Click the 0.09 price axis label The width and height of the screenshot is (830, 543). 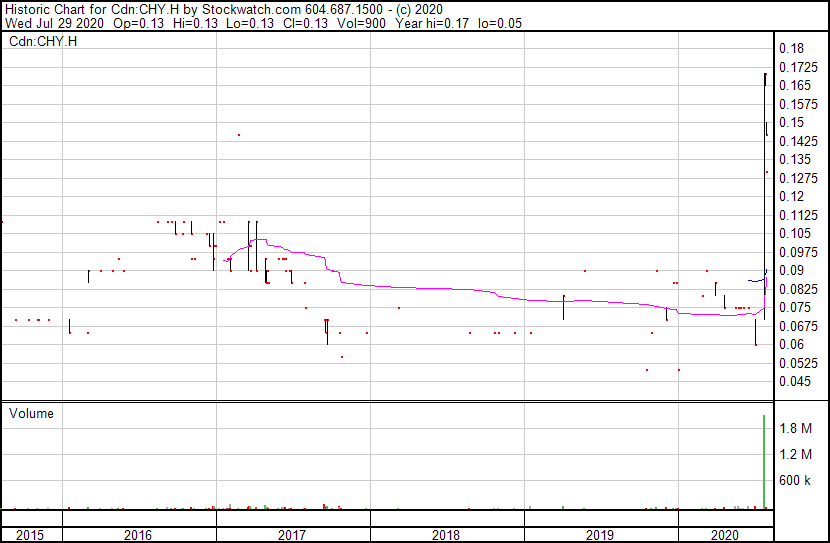coord(791,270)
